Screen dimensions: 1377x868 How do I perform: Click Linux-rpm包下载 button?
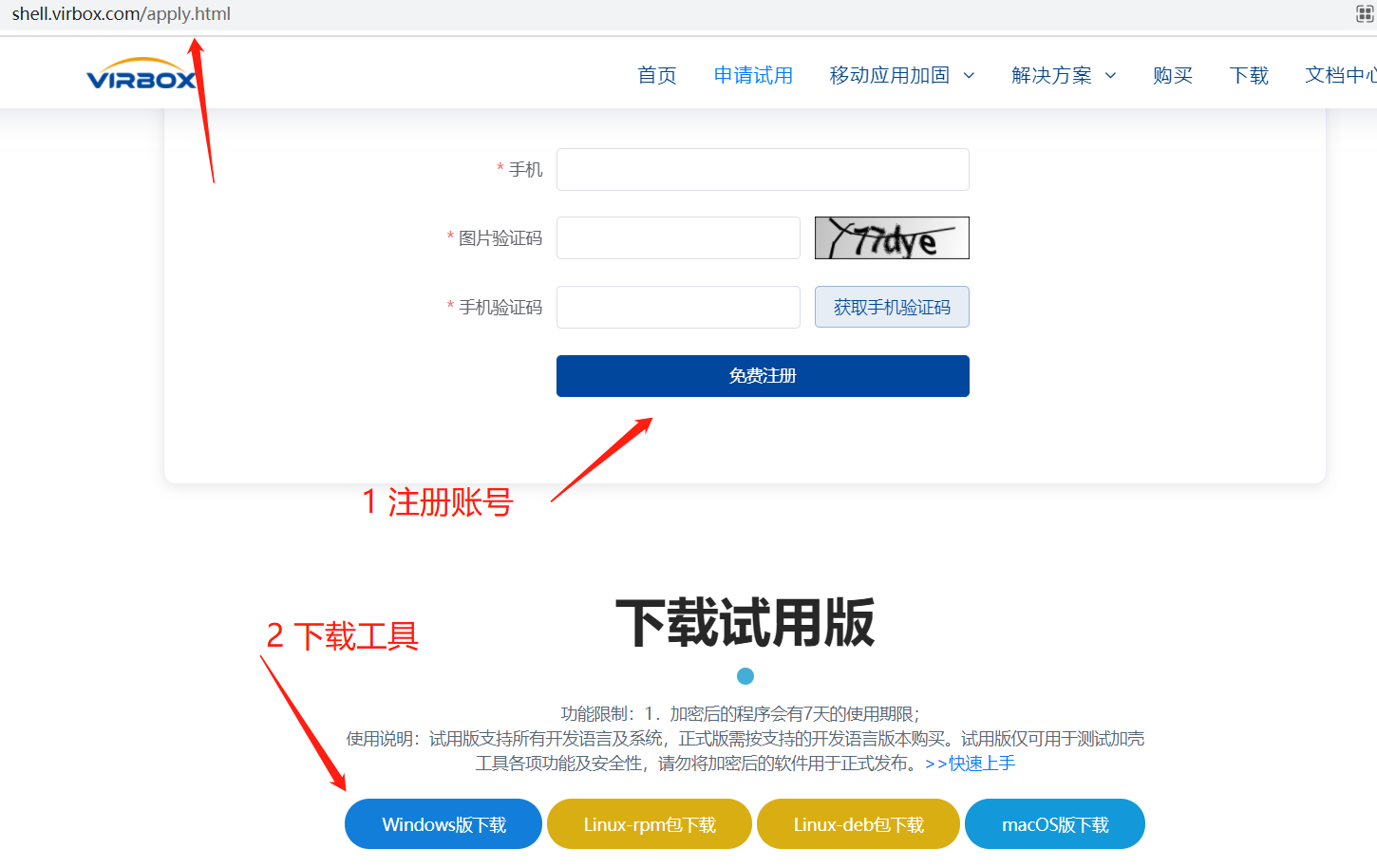pos(650,824)
